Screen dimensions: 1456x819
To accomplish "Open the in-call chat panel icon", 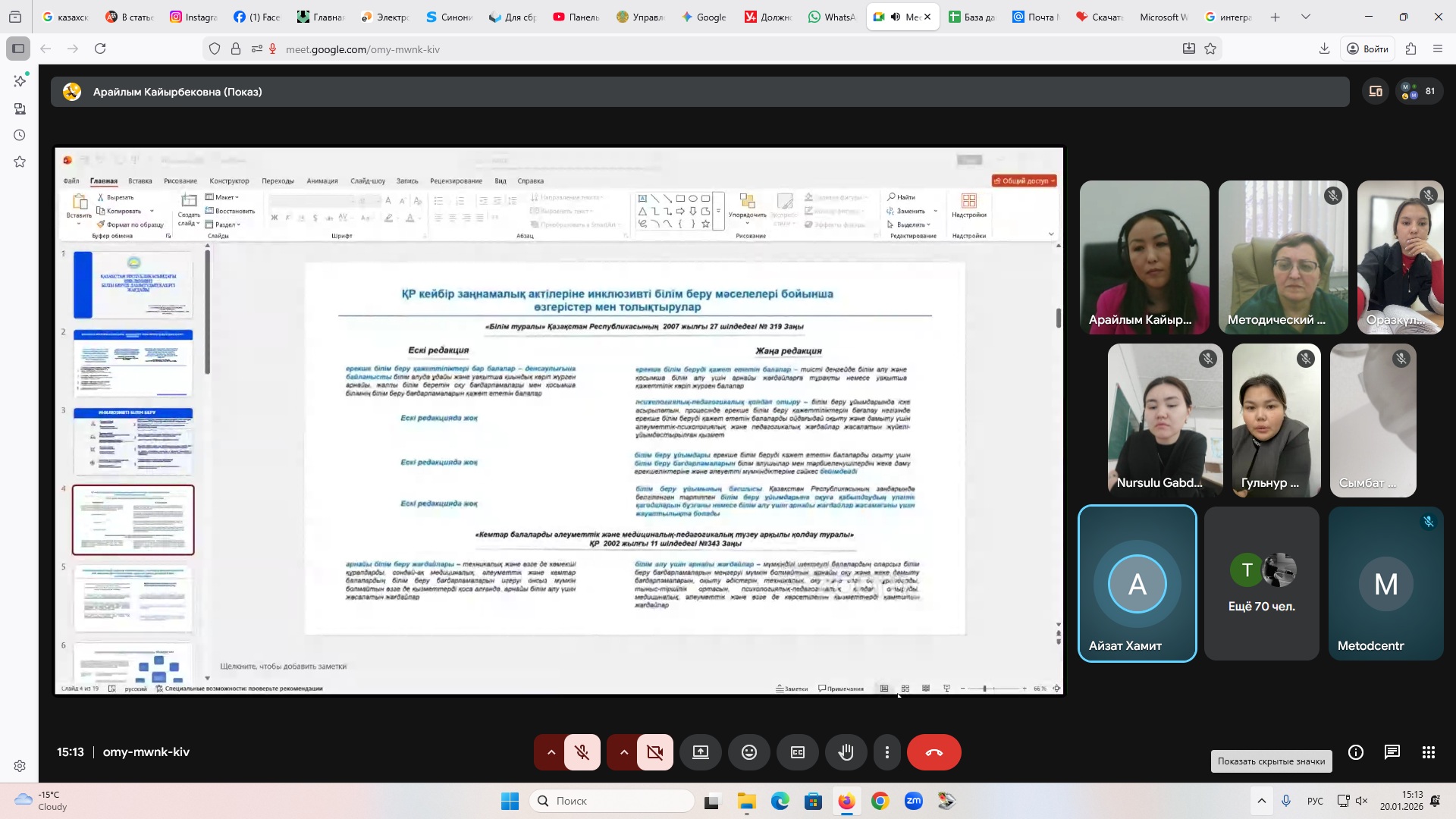I will click(x=1392, y=752).
